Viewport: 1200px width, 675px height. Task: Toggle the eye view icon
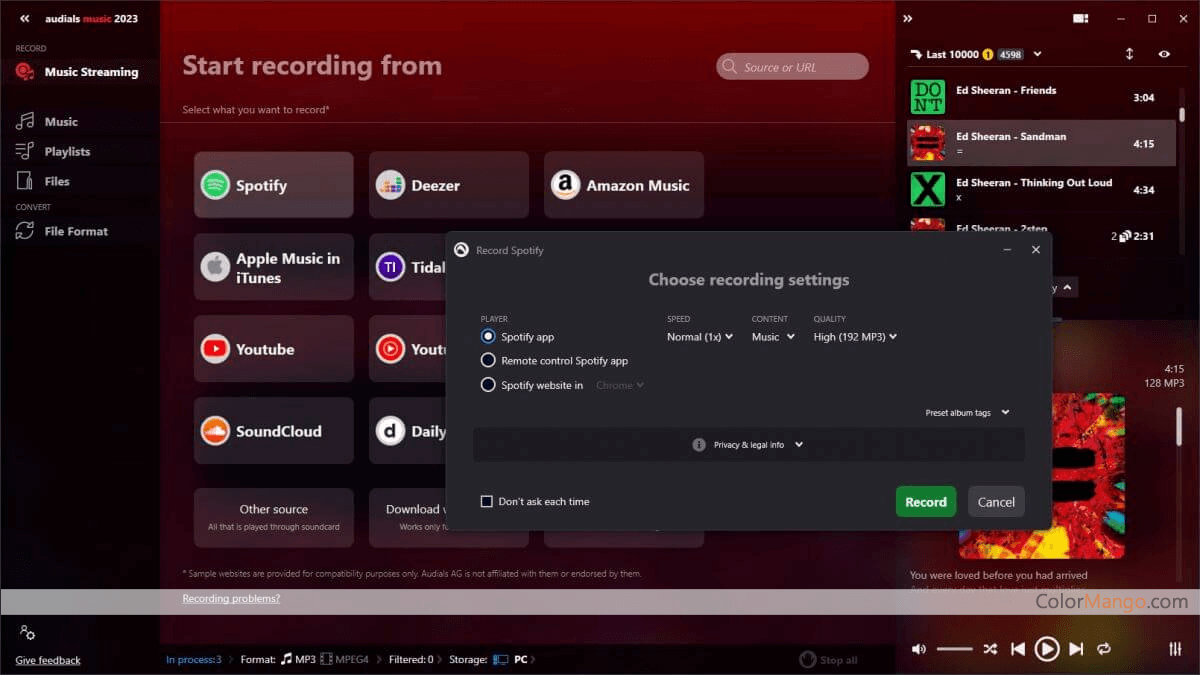click(x=1164, y=54)
